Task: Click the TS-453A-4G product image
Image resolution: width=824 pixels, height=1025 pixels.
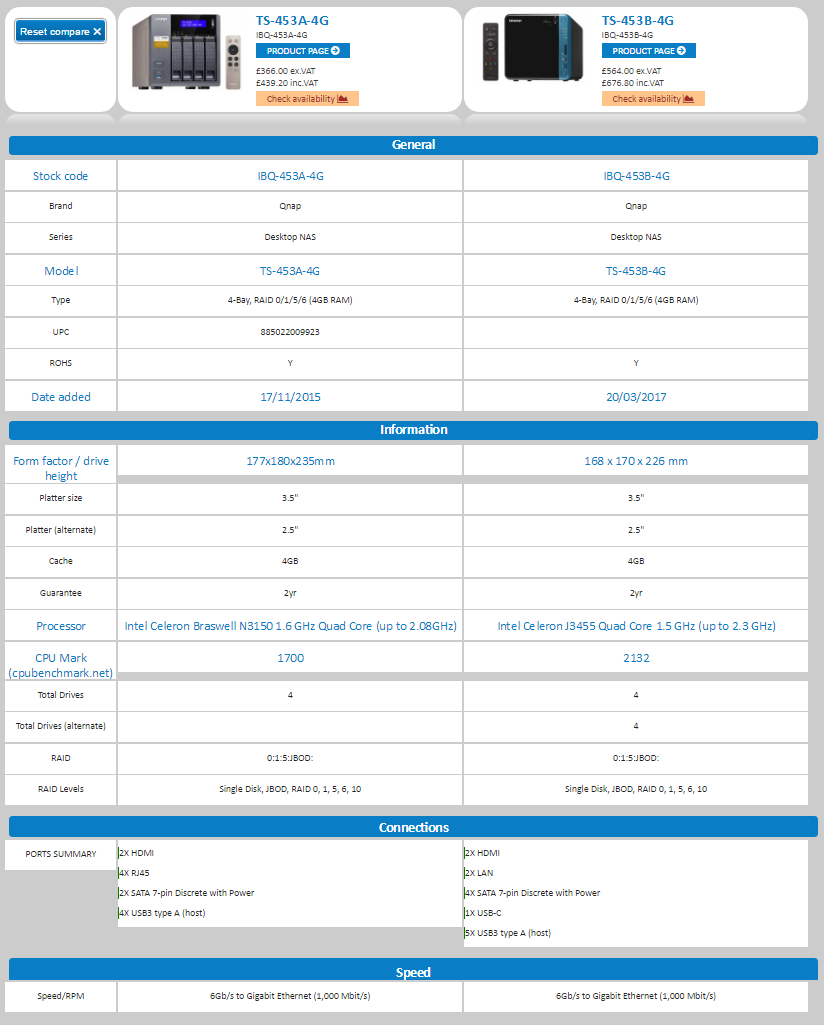Action: coord(186,52)
